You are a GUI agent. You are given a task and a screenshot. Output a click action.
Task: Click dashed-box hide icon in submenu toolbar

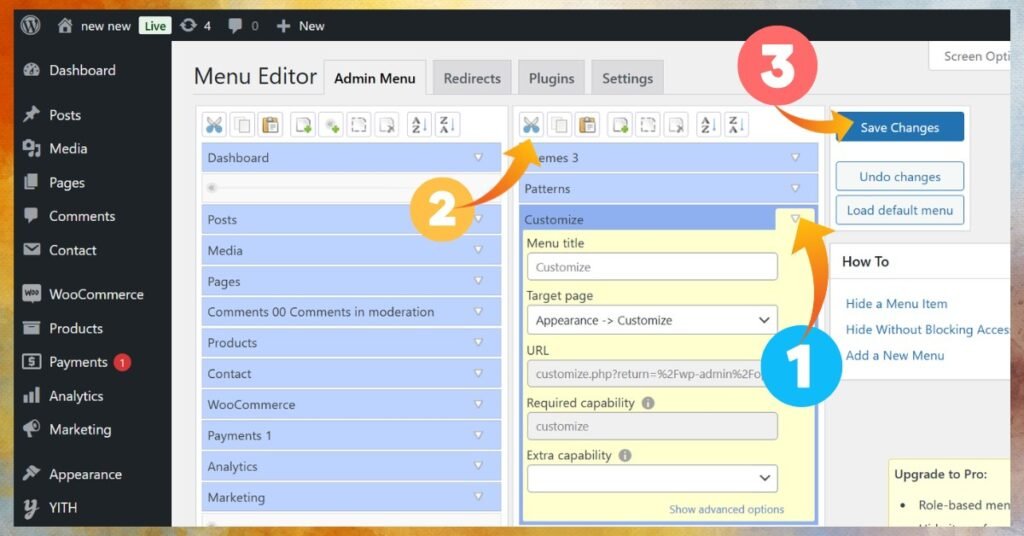[x=648, y=125]
